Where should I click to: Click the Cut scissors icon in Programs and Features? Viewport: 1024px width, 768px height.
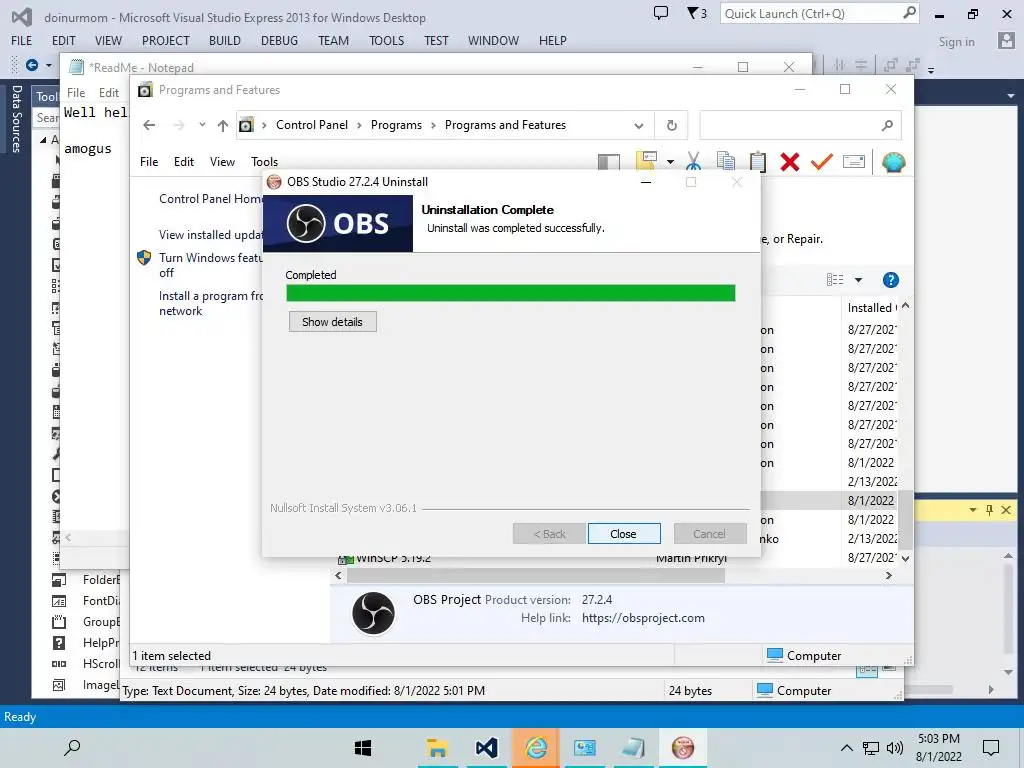694,161
